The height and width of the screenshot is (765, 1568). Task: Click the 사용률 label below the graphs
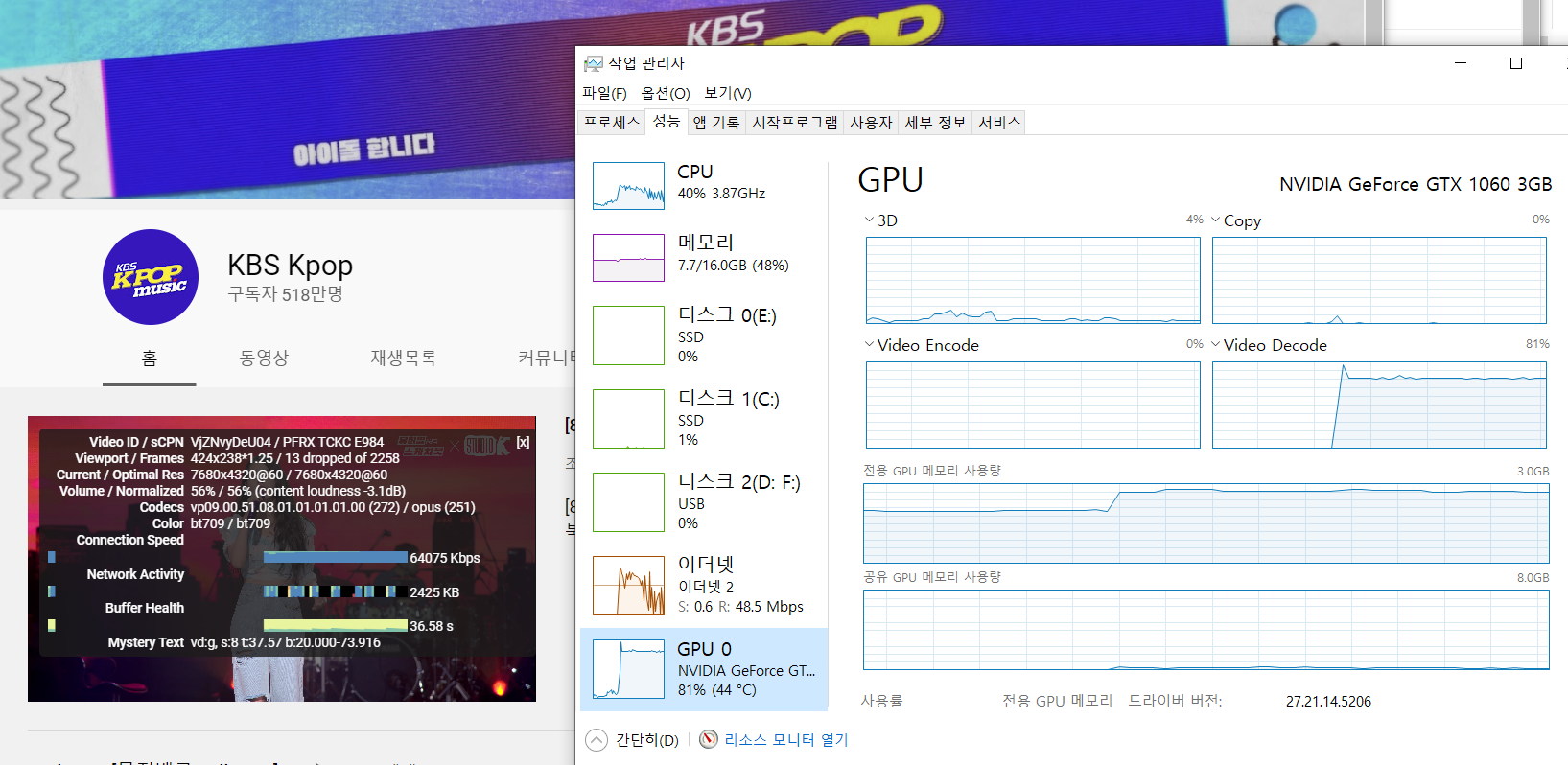click(881, 701)
